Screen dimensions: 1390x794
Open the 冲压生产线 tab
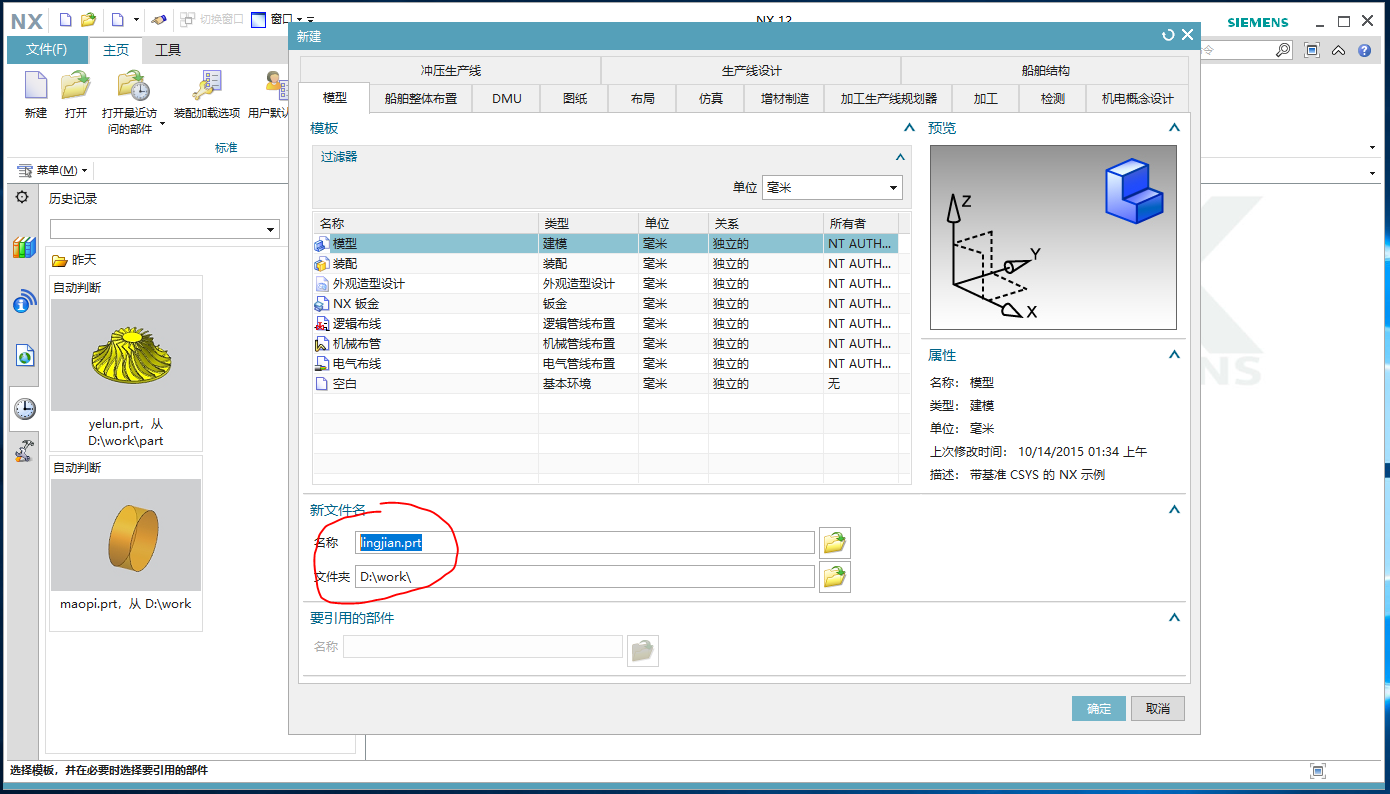pos(451,71)
